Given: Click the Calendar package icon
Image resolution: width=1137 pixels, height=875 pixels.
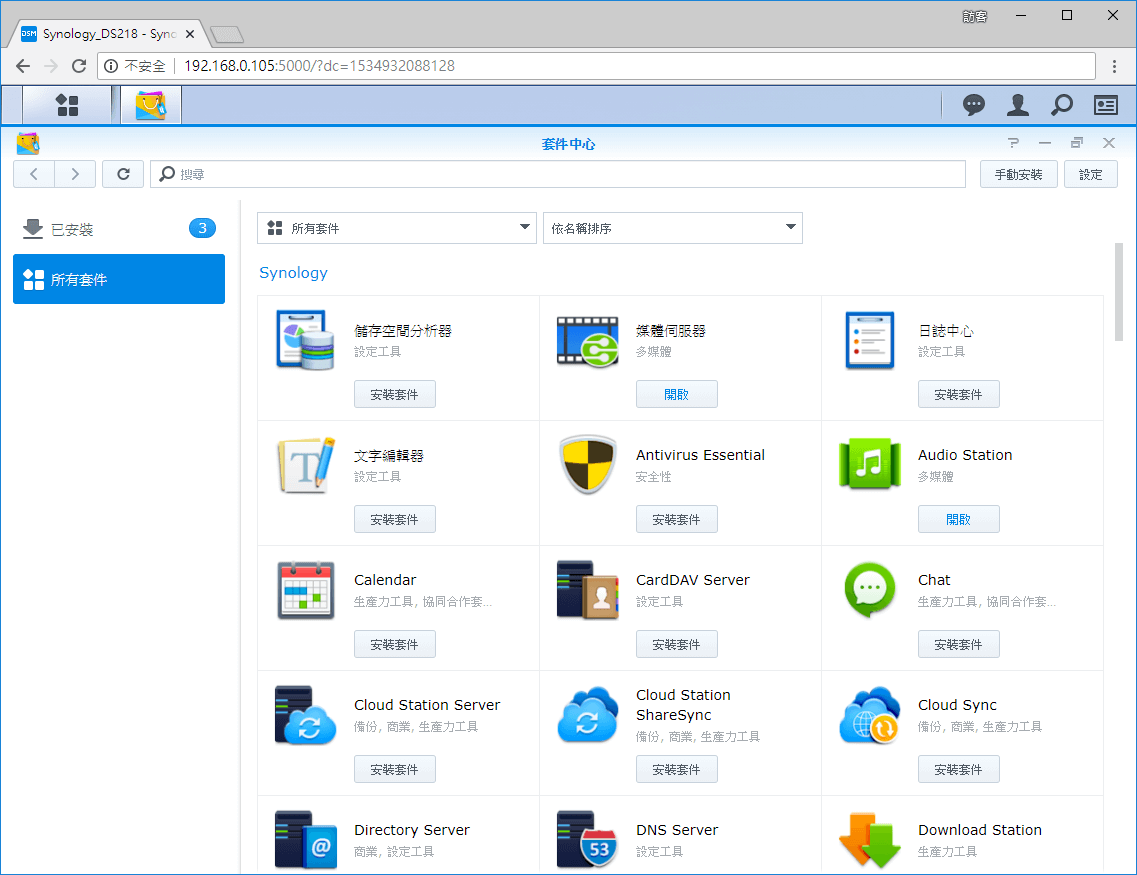Looking at the screenshot, I should pyautogui.click(x=305, y=590).
